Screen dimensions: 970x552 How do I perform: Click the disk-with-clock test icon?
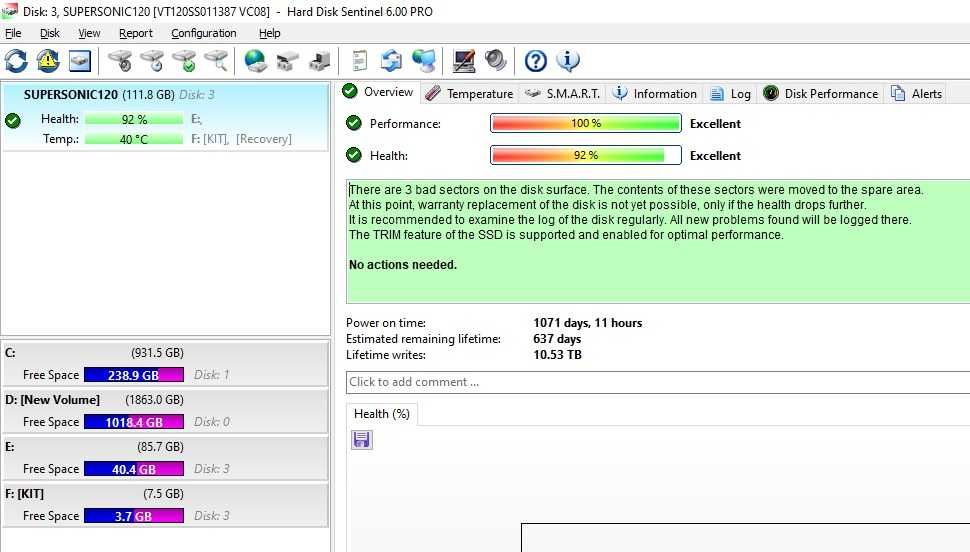click(x=152, y=61)
